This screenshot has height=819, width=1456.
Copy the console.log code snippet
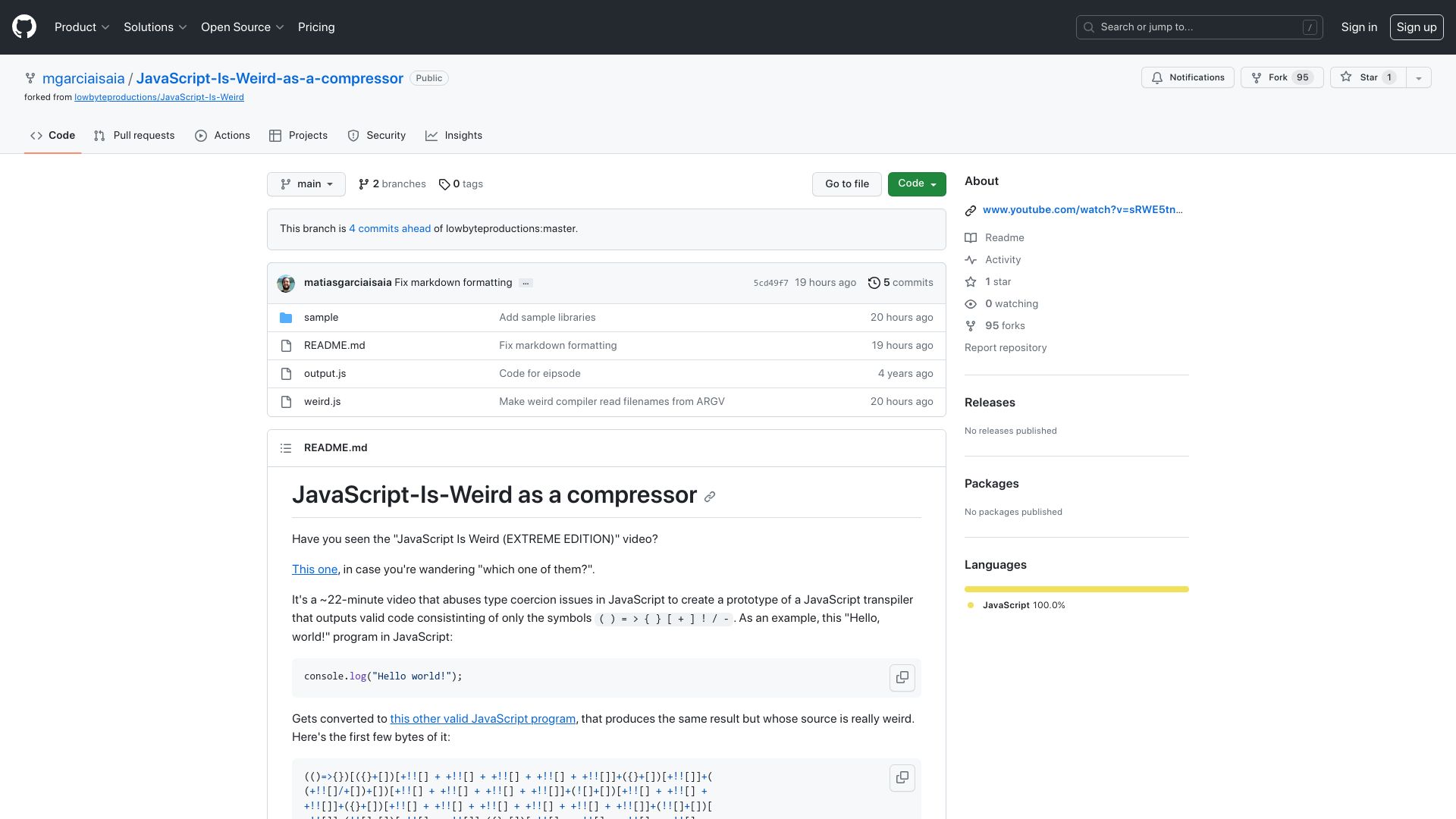[902, 678]
